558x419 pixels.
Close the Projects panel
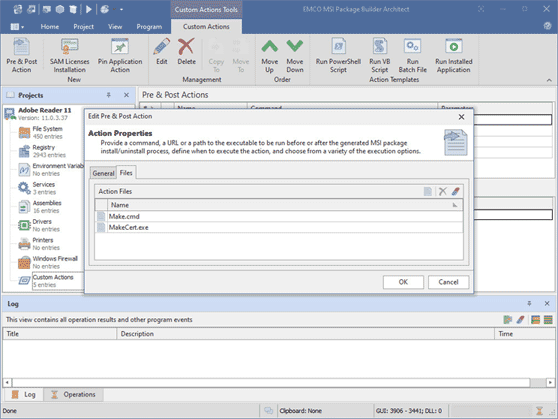[126, 95]
